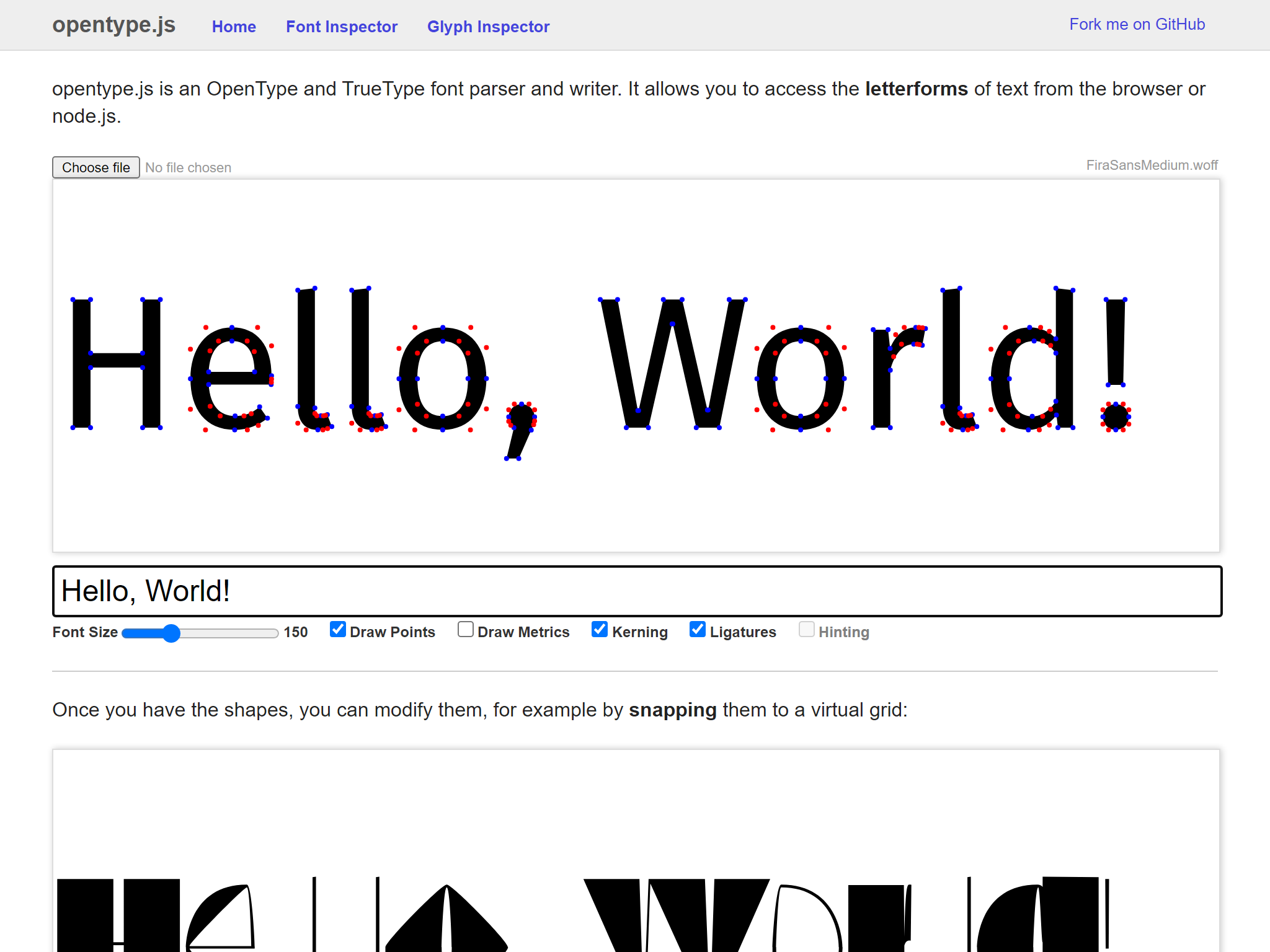This screenshot has width=1270, height=952.
Task: Select the FiraSansMedium.woff font name label
Action: [1152, 165]
